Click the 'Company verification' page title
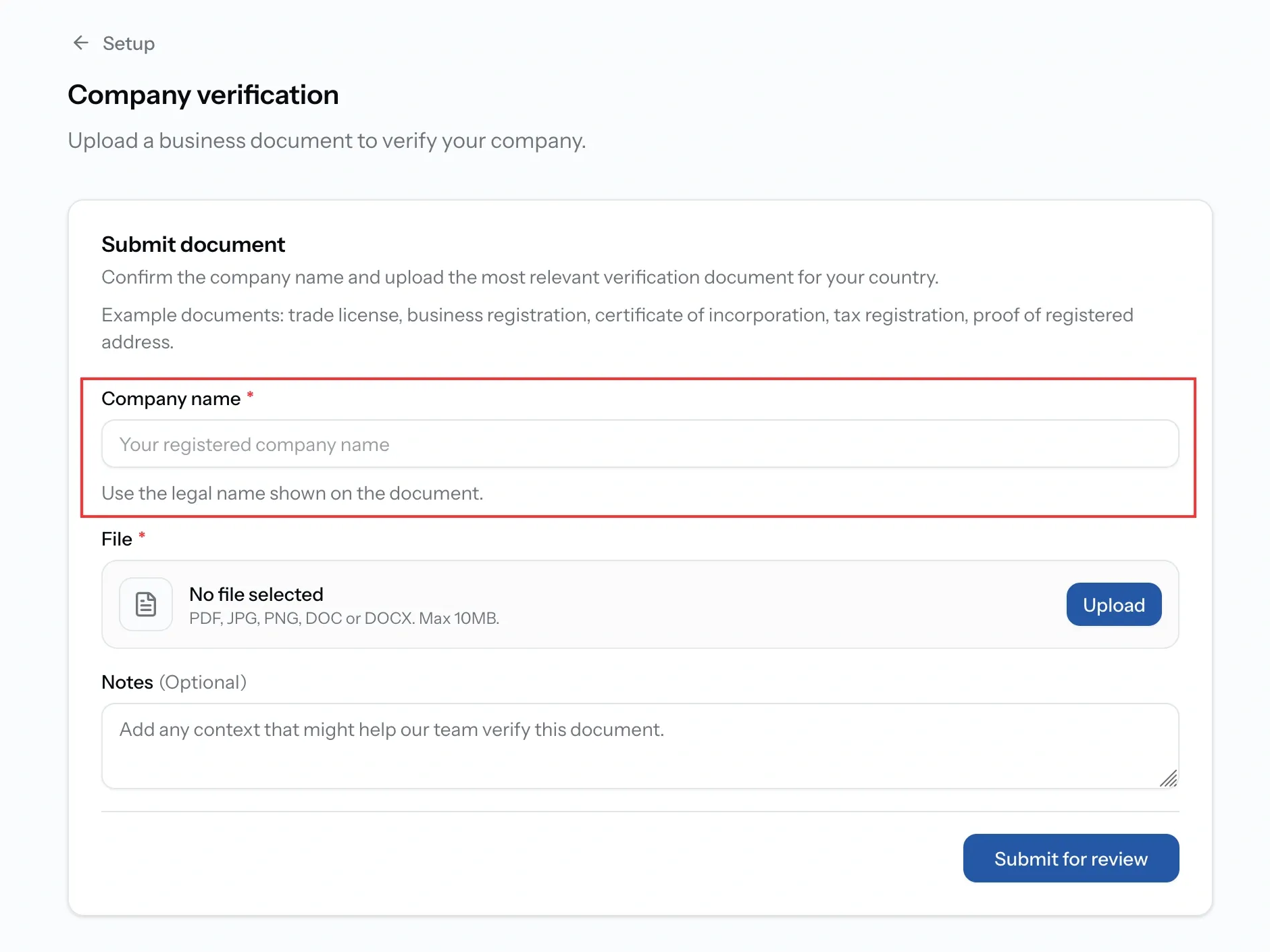The image size is (1270, 952). 203,95
